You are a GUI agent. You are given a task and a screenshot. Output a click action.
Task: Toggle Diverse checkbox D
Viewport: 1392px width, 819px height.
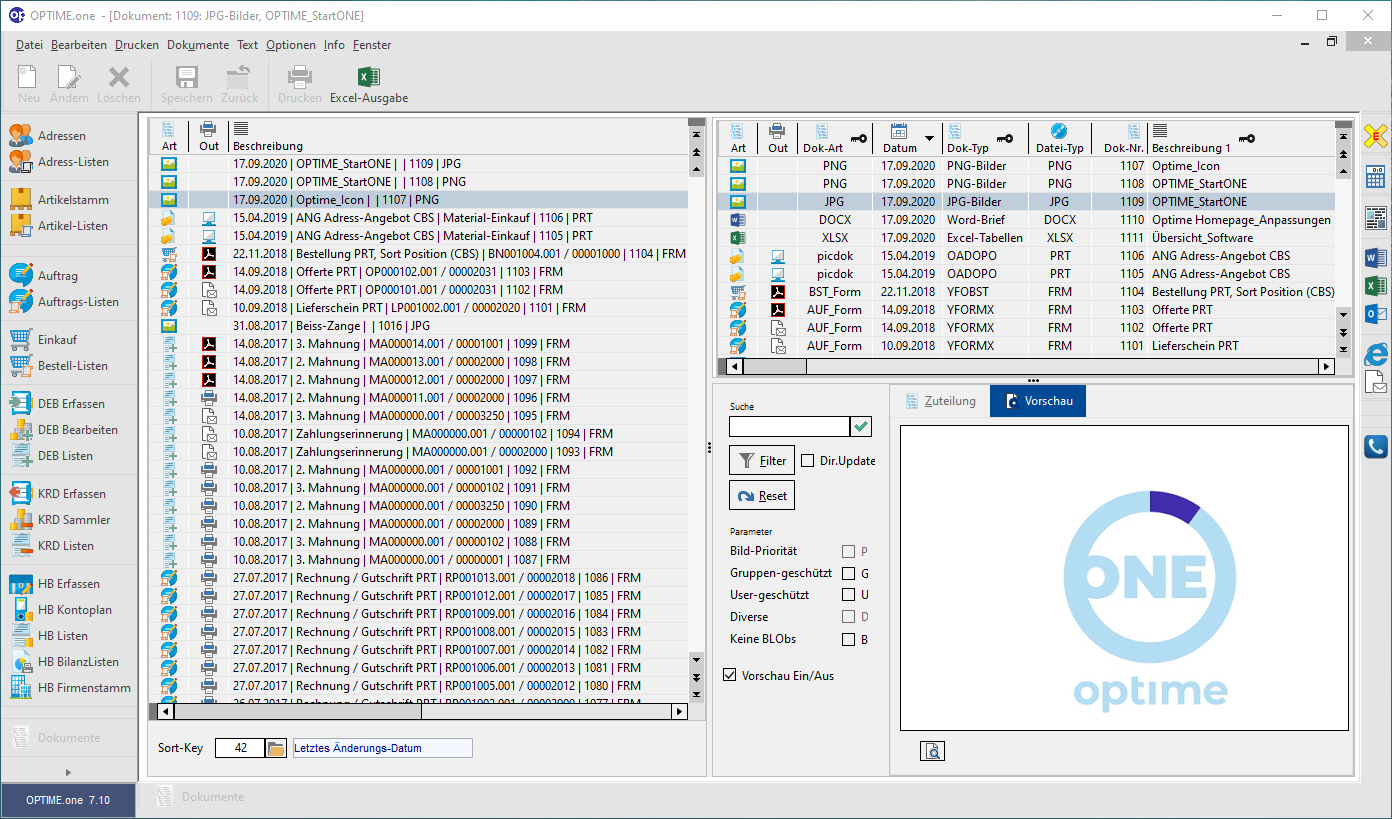848,617
